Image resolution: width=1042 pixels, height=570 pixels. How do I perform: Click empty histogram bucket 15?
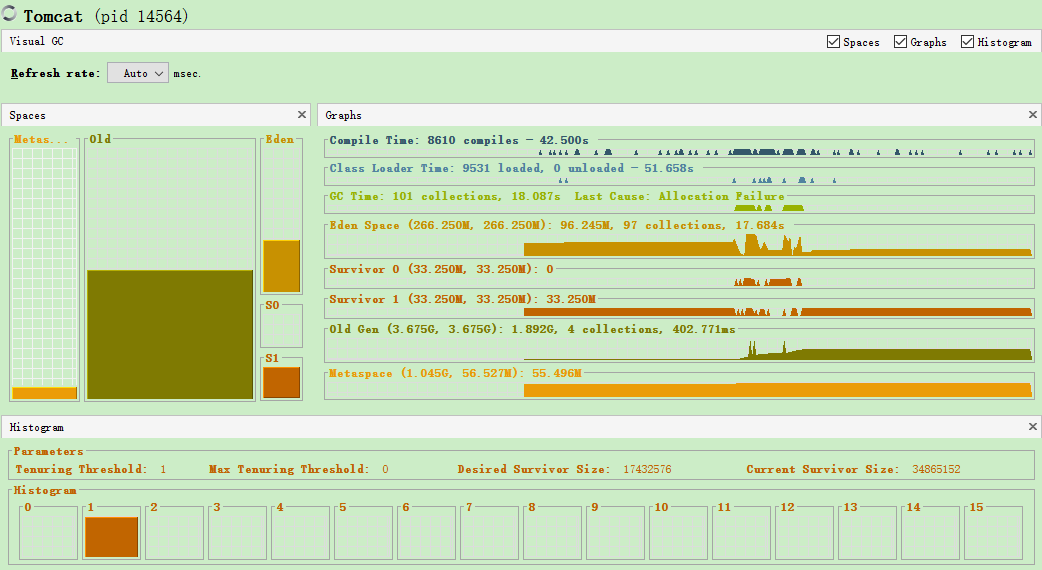click(x=993, y=535)
